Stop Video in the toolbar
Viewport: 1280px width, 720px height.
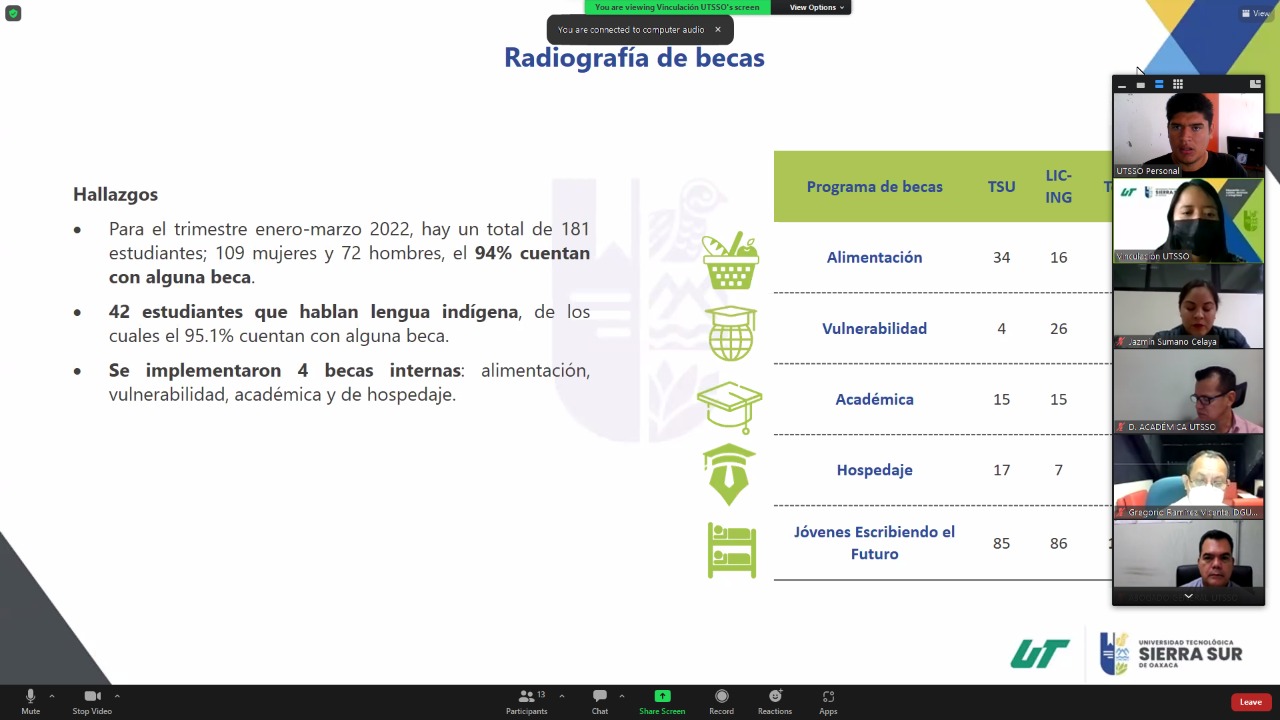(x=92, y=701)
